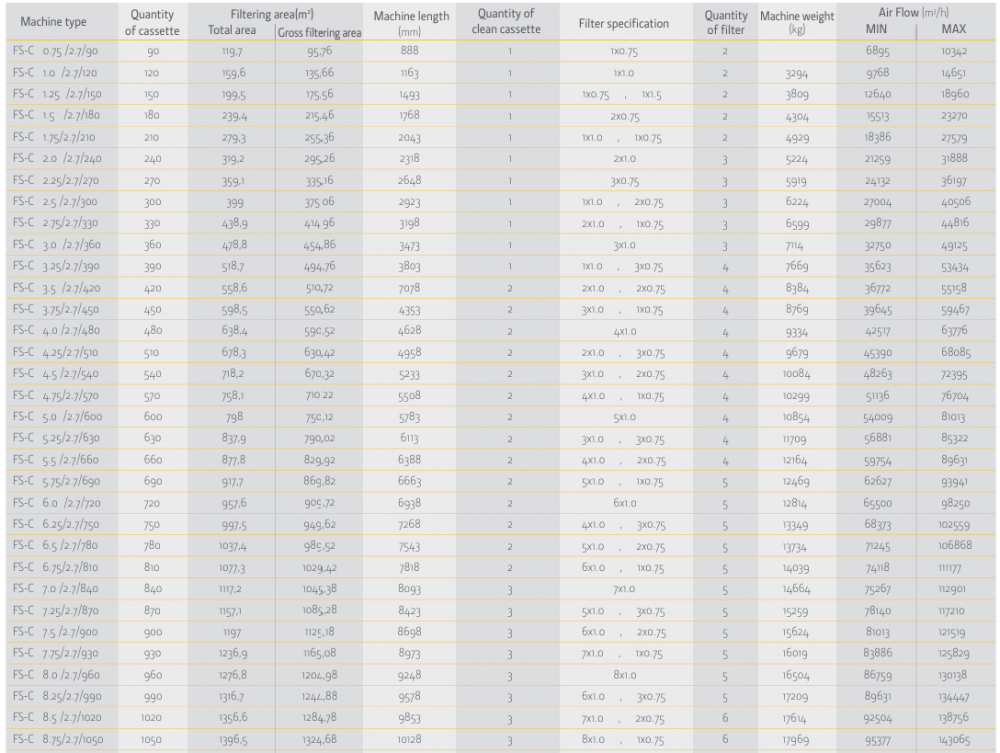Image resolution: width=1000 pixels, height=753 pixels.
Task: Select machine type "FS-C 3.25/2.7/390"
Action: point(56,266)
